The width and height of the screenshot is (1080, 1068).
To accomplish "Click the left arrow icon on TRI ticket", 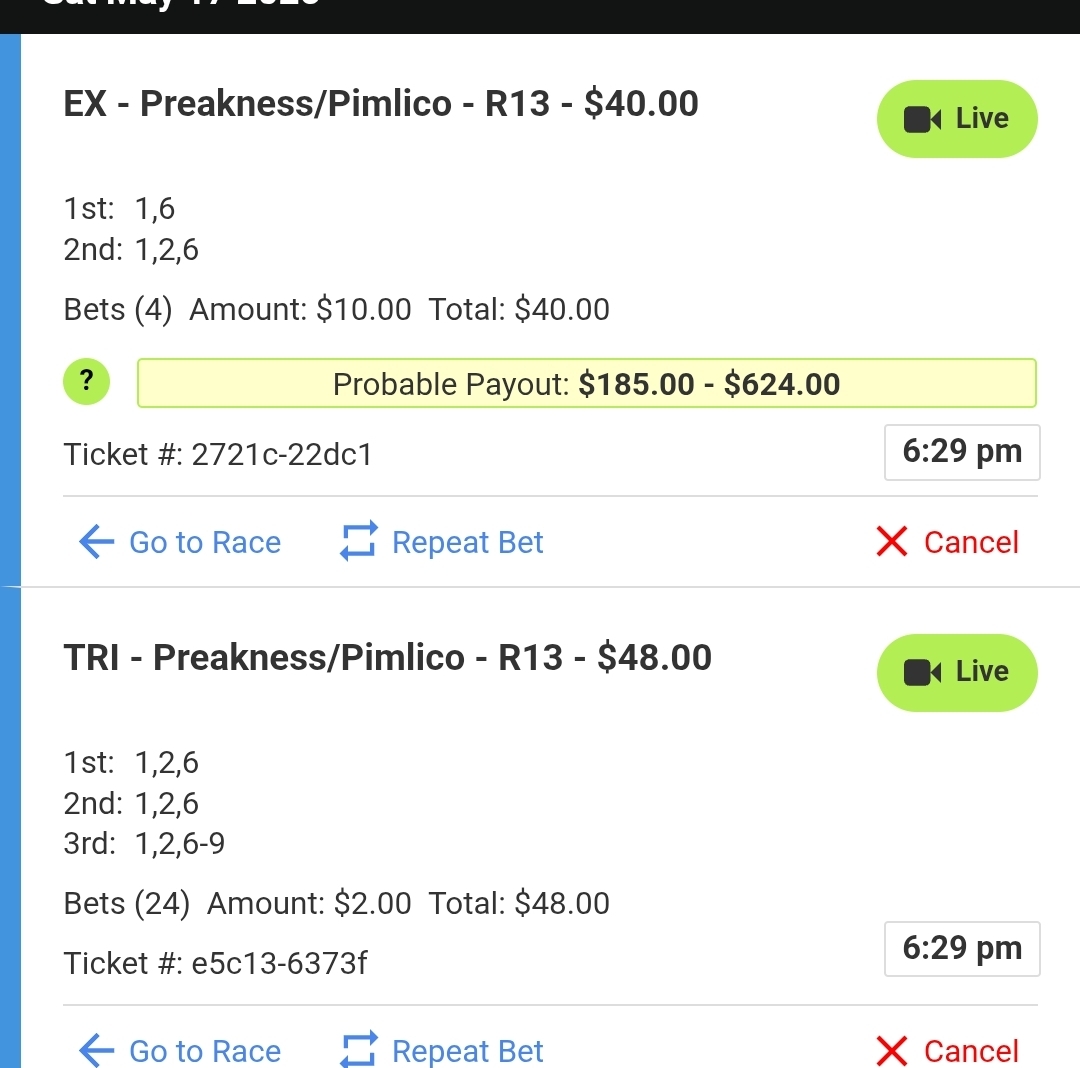I will 96,1051.
